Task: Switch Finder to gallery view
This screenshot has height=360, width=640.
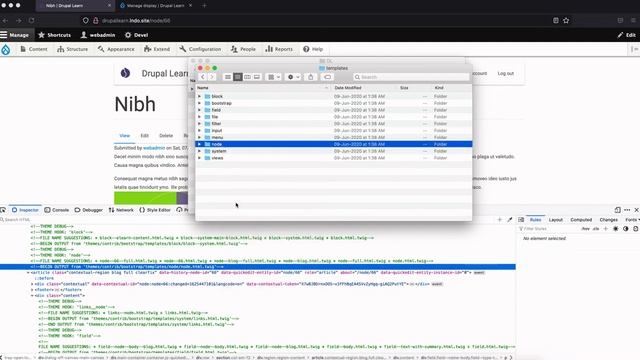Action: click(x=257, y=77)
